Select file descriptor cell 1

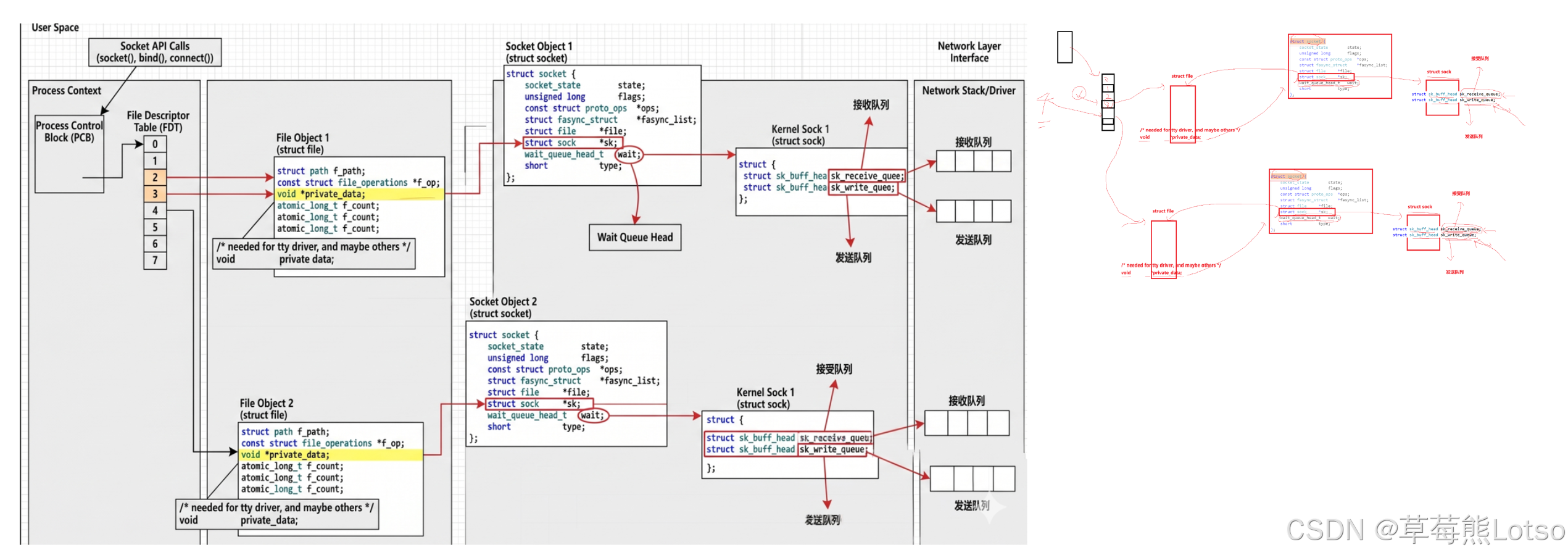[155, 161]
